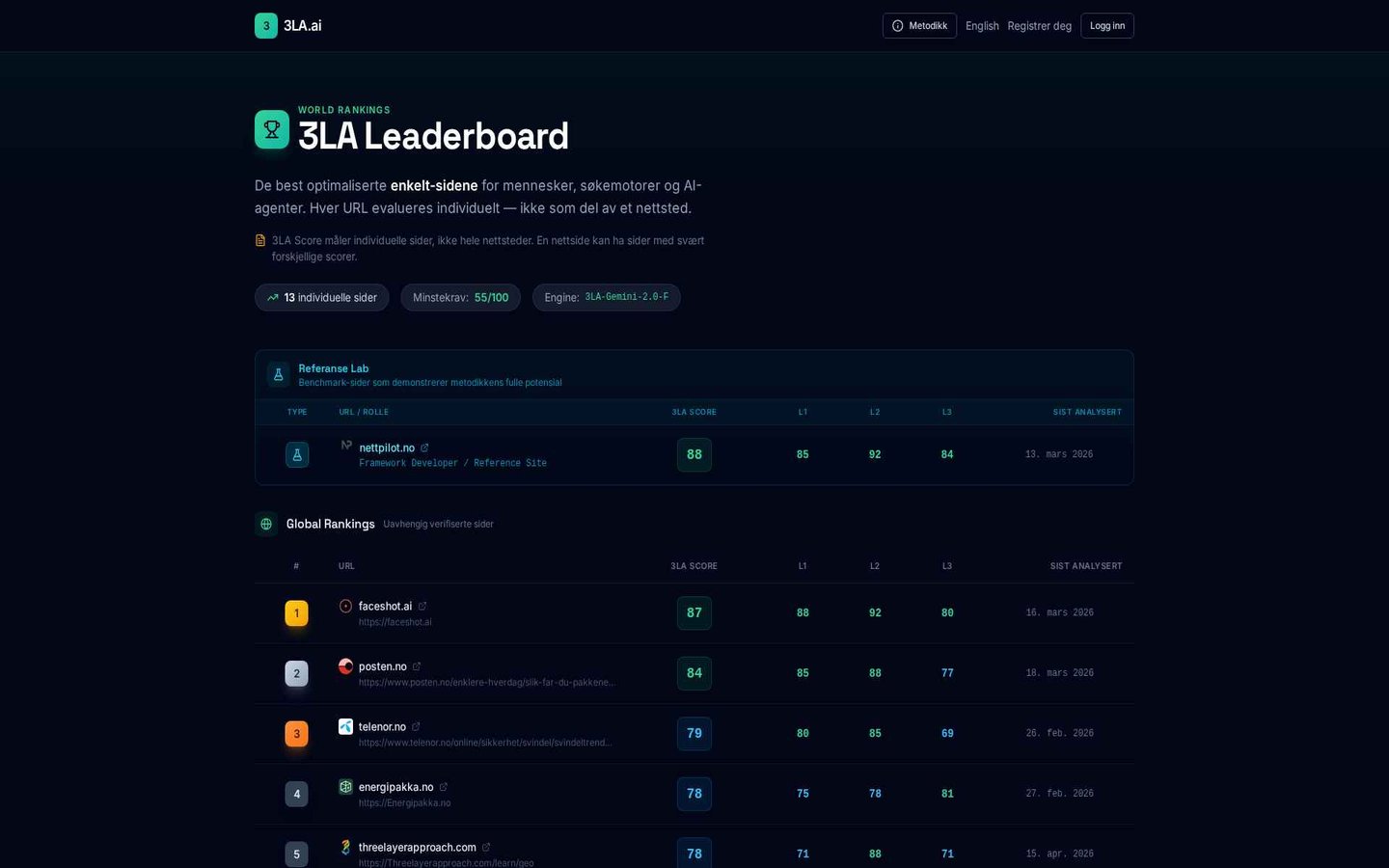Click rank 3 bronze badge
1389x868 pixels.
point(296,734)
